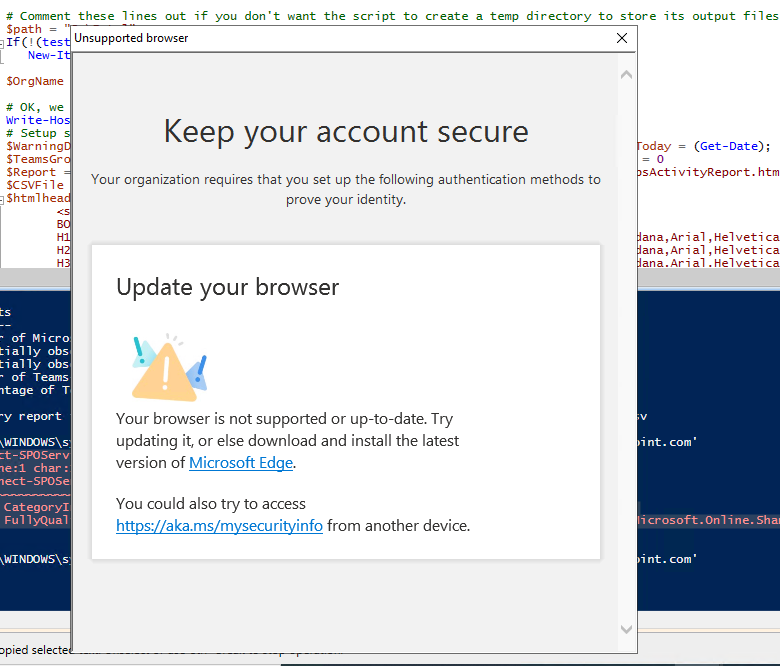Image resolution: width=780 pixels, height=666 pixels.
Task: Click the 'ry report' console output line
Action: [x=31, y=416]
